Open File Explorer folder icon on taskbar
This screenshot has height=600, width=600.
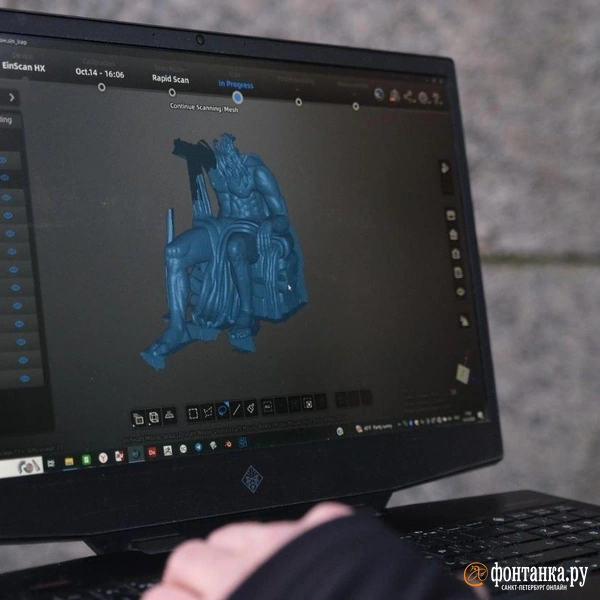69,461
